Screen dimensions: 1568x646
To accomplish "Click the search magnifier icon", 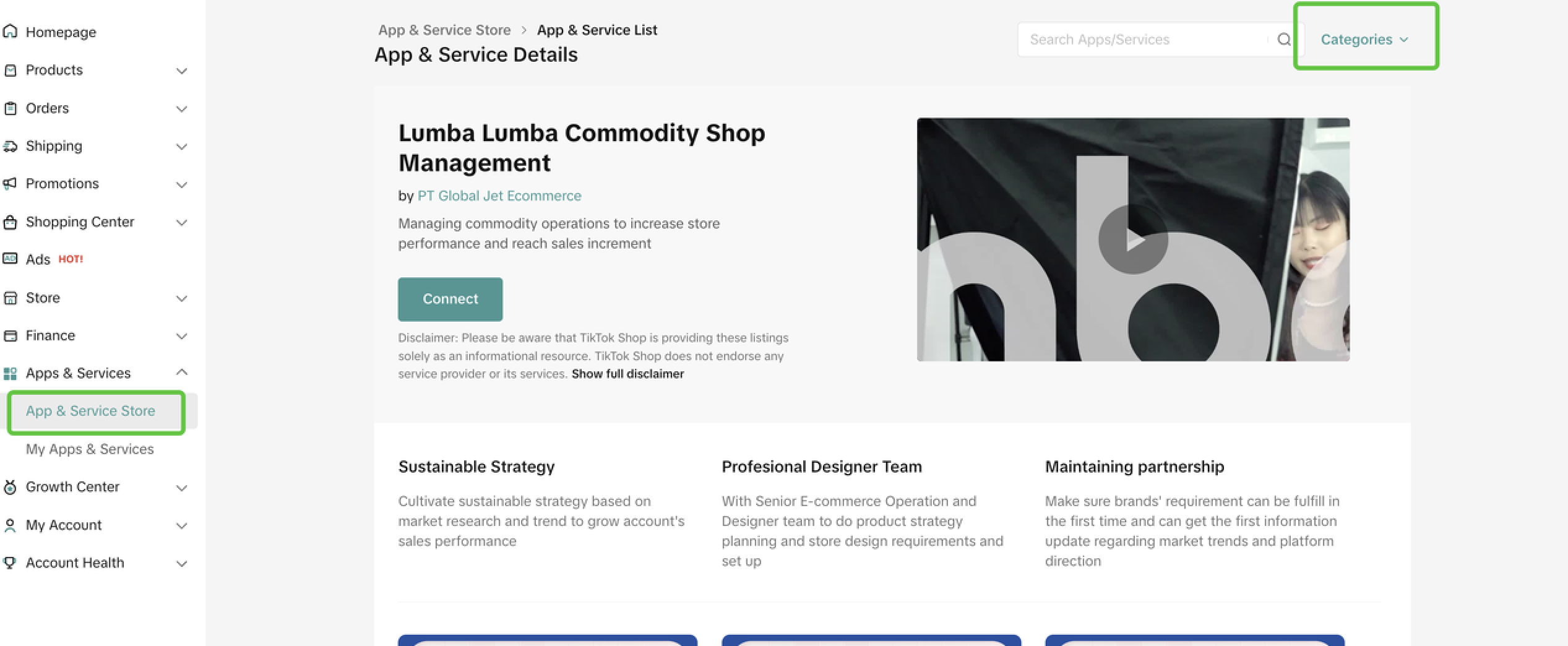I will (1284, 40).
